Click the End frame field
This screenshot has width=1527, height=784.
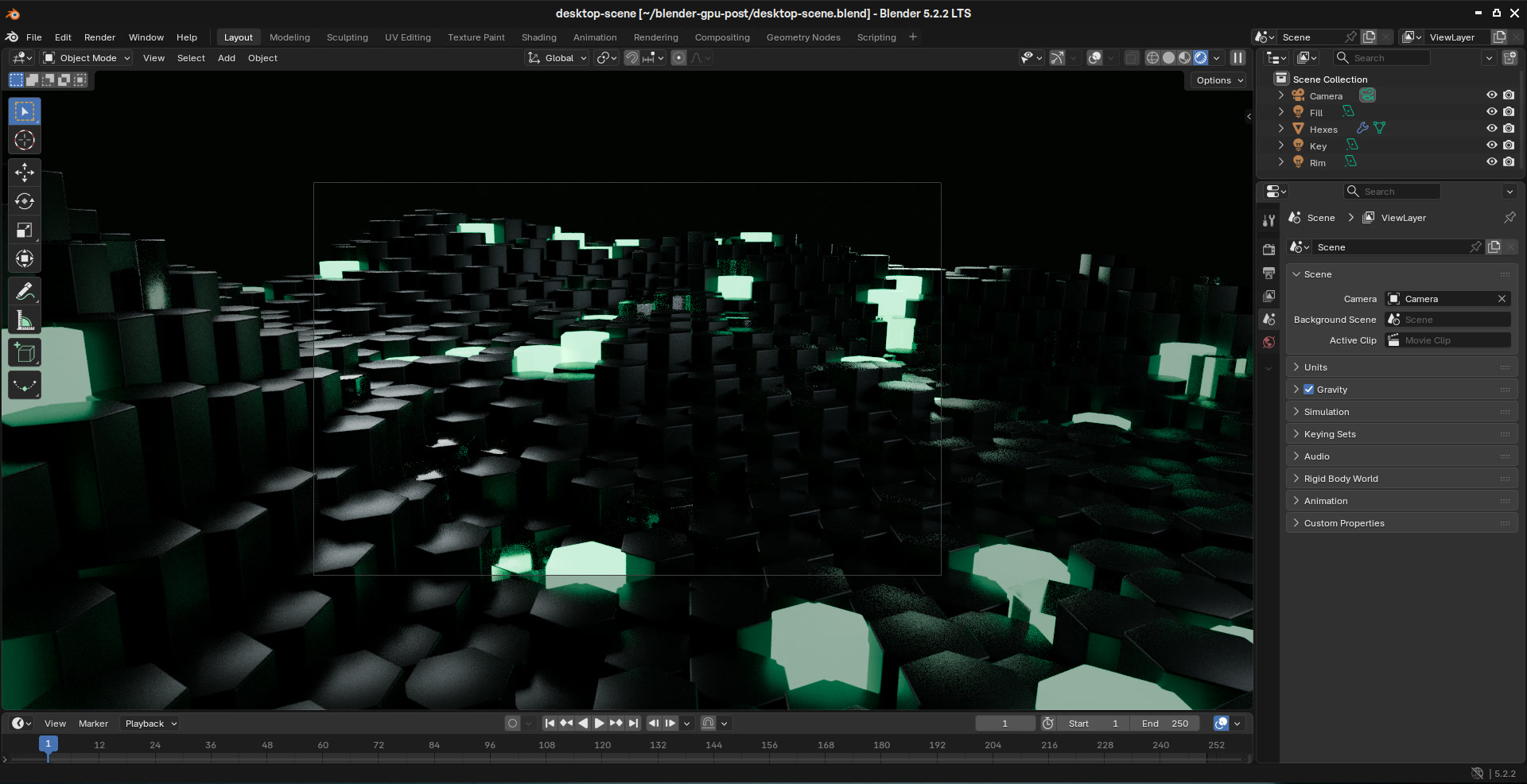pos(1165,724)
